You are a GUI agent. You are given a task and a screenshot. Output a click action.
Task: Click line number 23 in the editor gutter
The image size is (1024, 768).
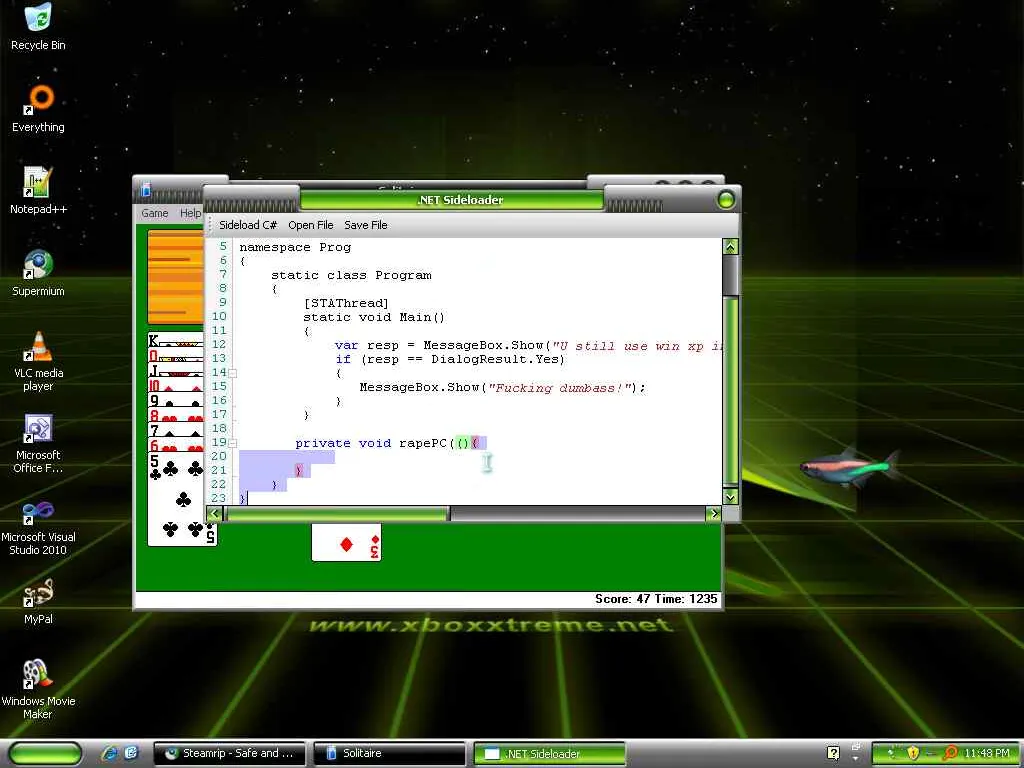pyautogui.click(x=218, y=498)
